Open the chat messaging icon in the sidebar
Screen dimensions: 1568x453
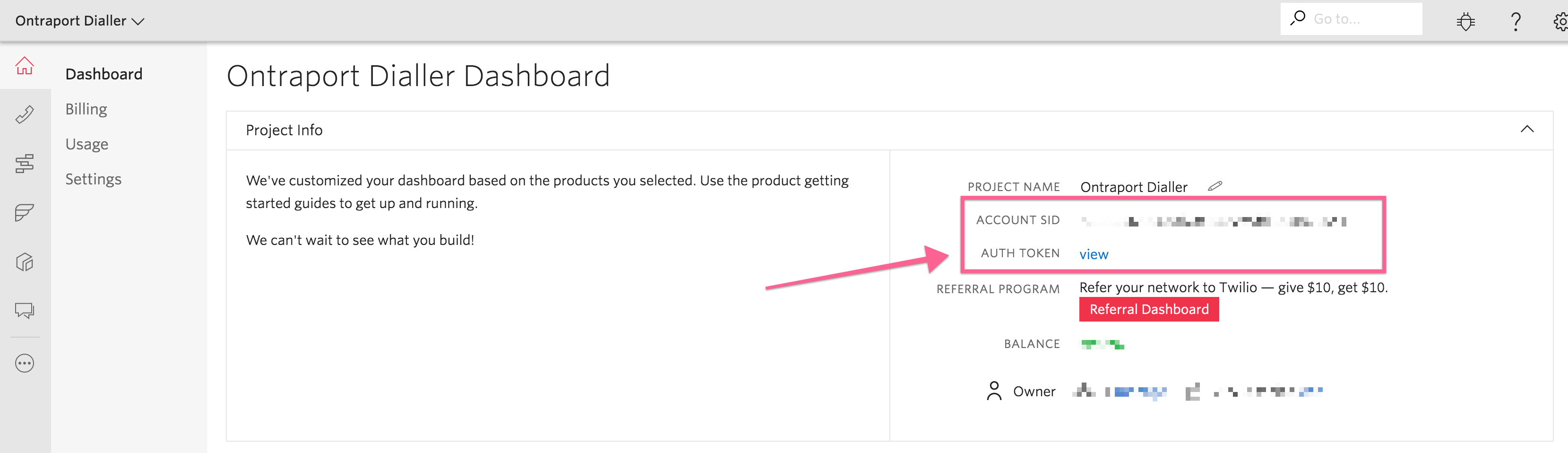click(x=25, y=311)
